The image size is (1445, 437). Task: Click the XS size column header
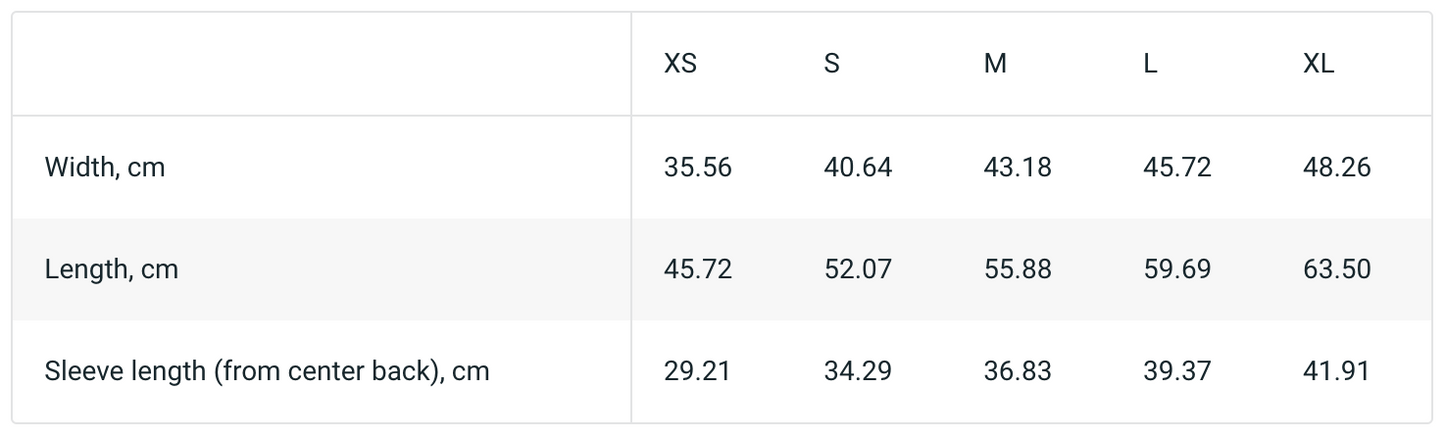pyautogui.click(x=680, y=64)
